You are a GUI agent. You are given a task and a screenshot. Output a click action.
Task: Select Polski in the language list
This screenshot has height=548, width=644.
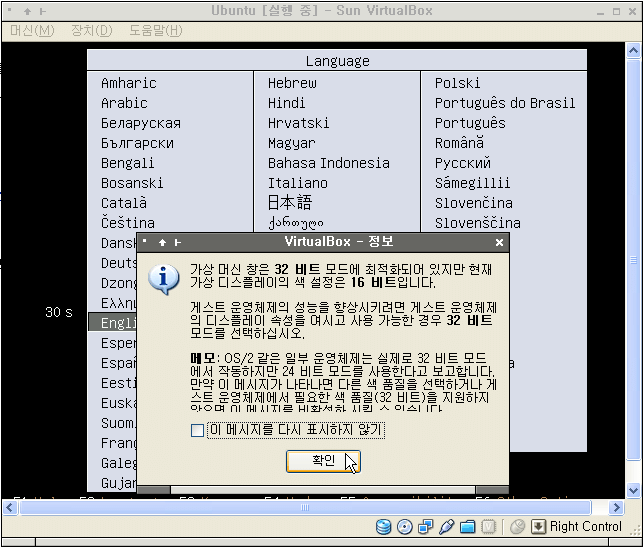(x=457, y=83)
